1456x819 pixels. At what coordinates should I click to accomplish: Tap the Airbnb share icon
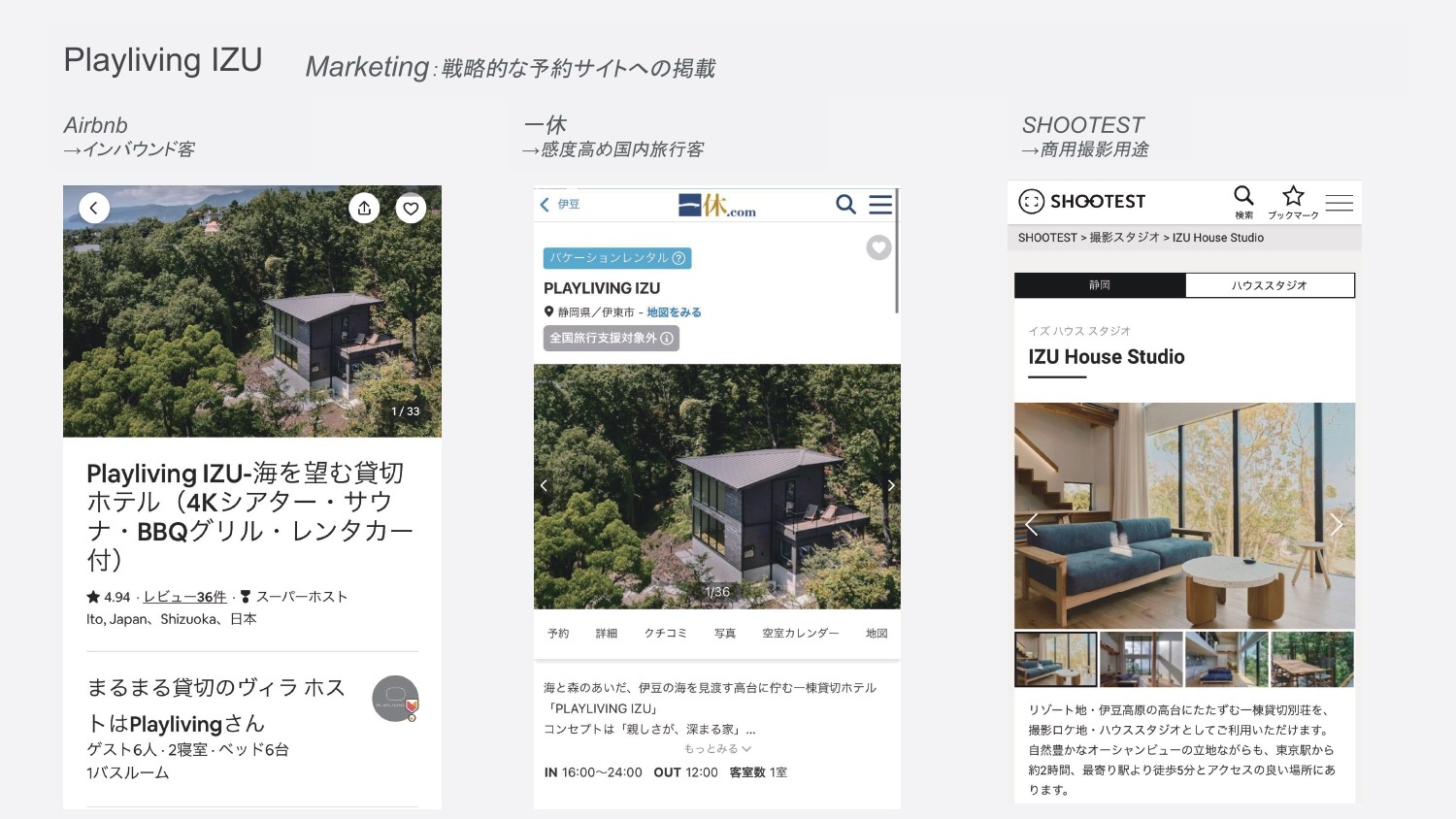coord(364,208)
